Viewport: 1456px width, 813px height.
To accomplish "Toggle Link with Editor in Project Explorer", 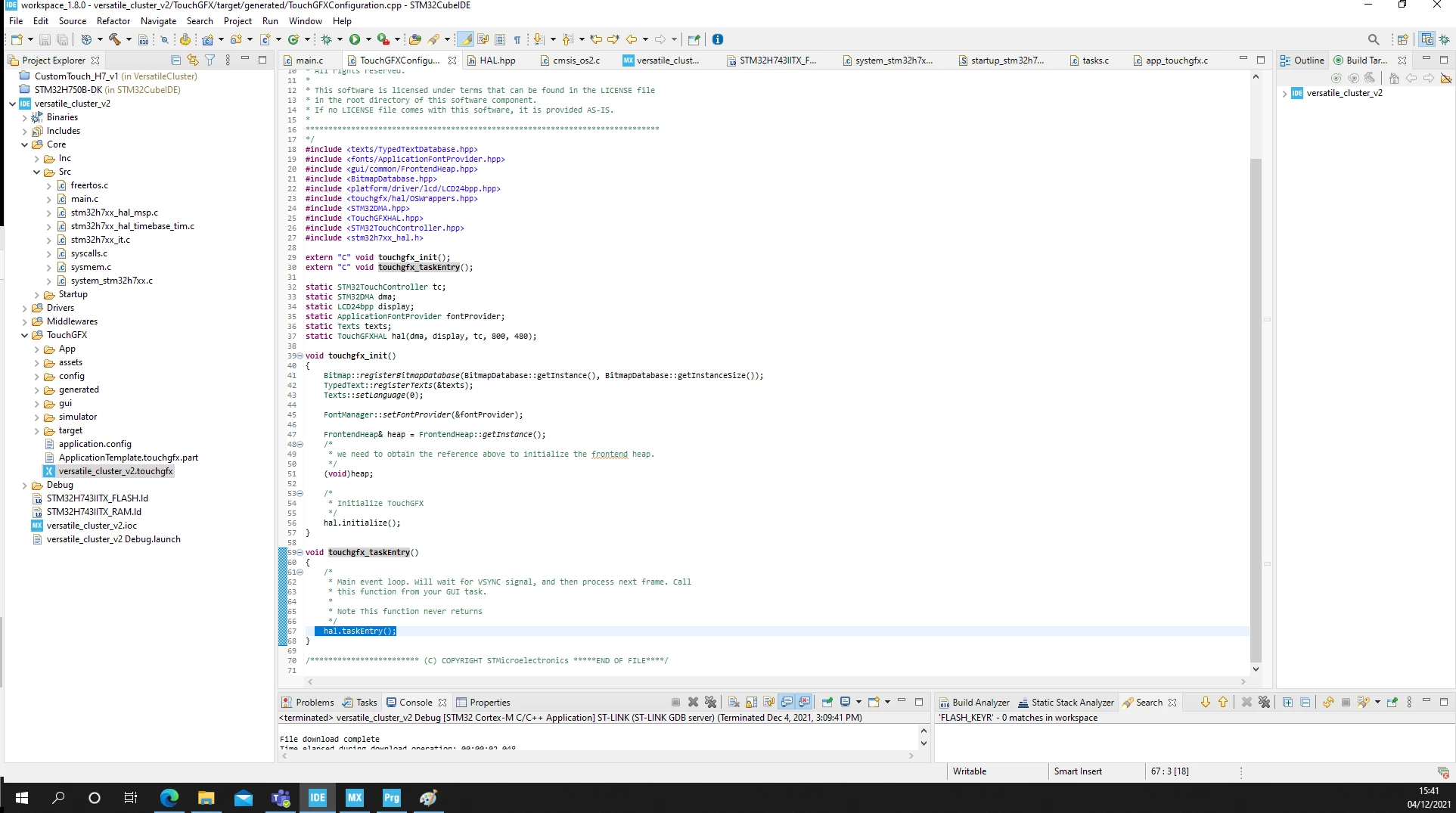I will 193,60.
